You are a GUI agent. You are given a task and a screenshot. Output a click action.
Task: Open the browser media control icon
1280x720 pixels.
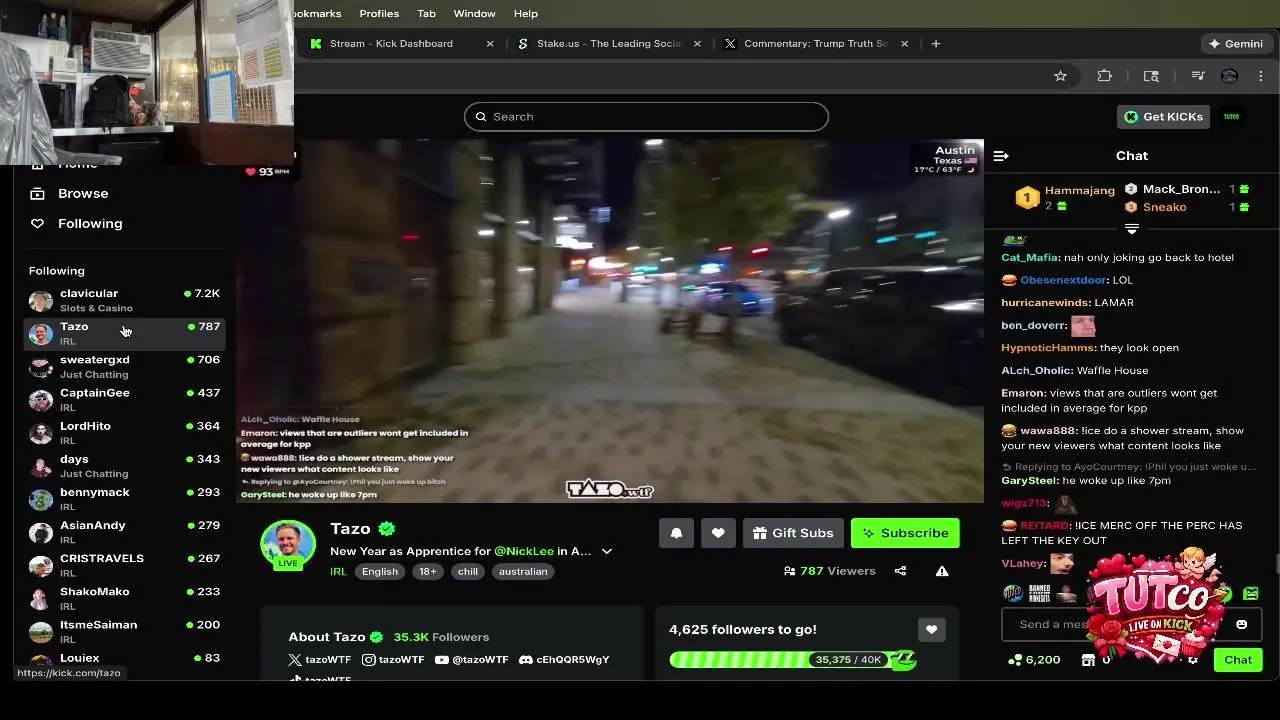click(x=1197, y=76)
